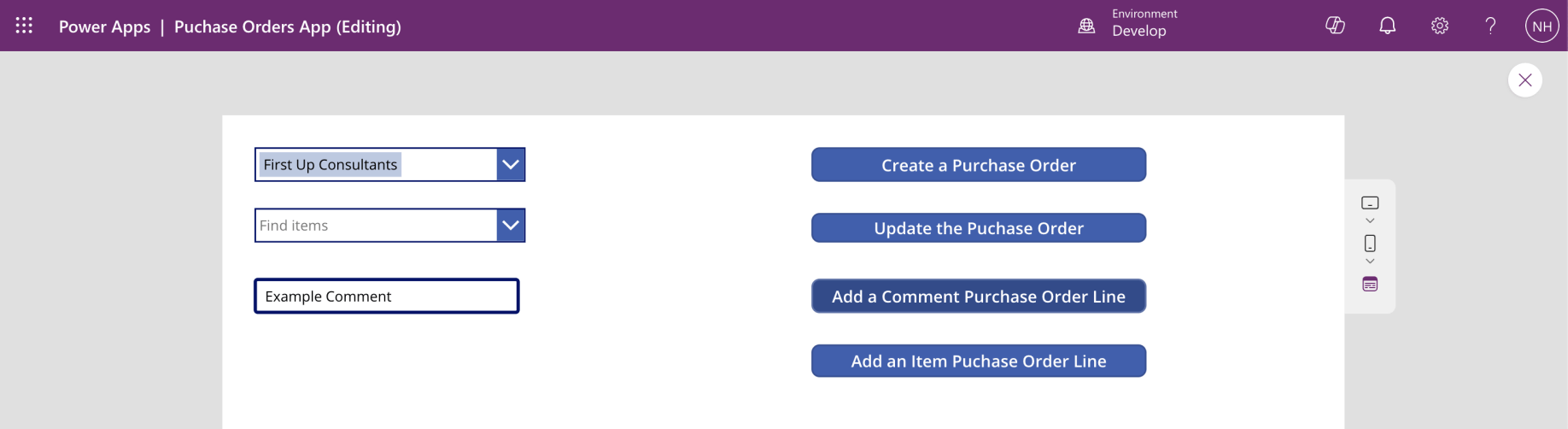Viewport: 1568px width, 429px height.
Task: Open the notifications bell
Action: [1388, 26]
